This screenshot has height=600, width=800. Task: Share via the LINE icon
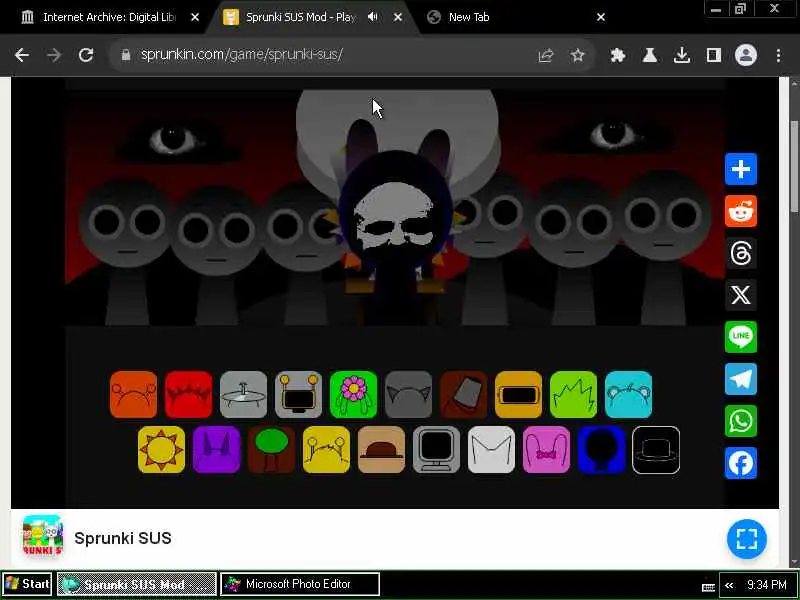(x=741, y=337)
